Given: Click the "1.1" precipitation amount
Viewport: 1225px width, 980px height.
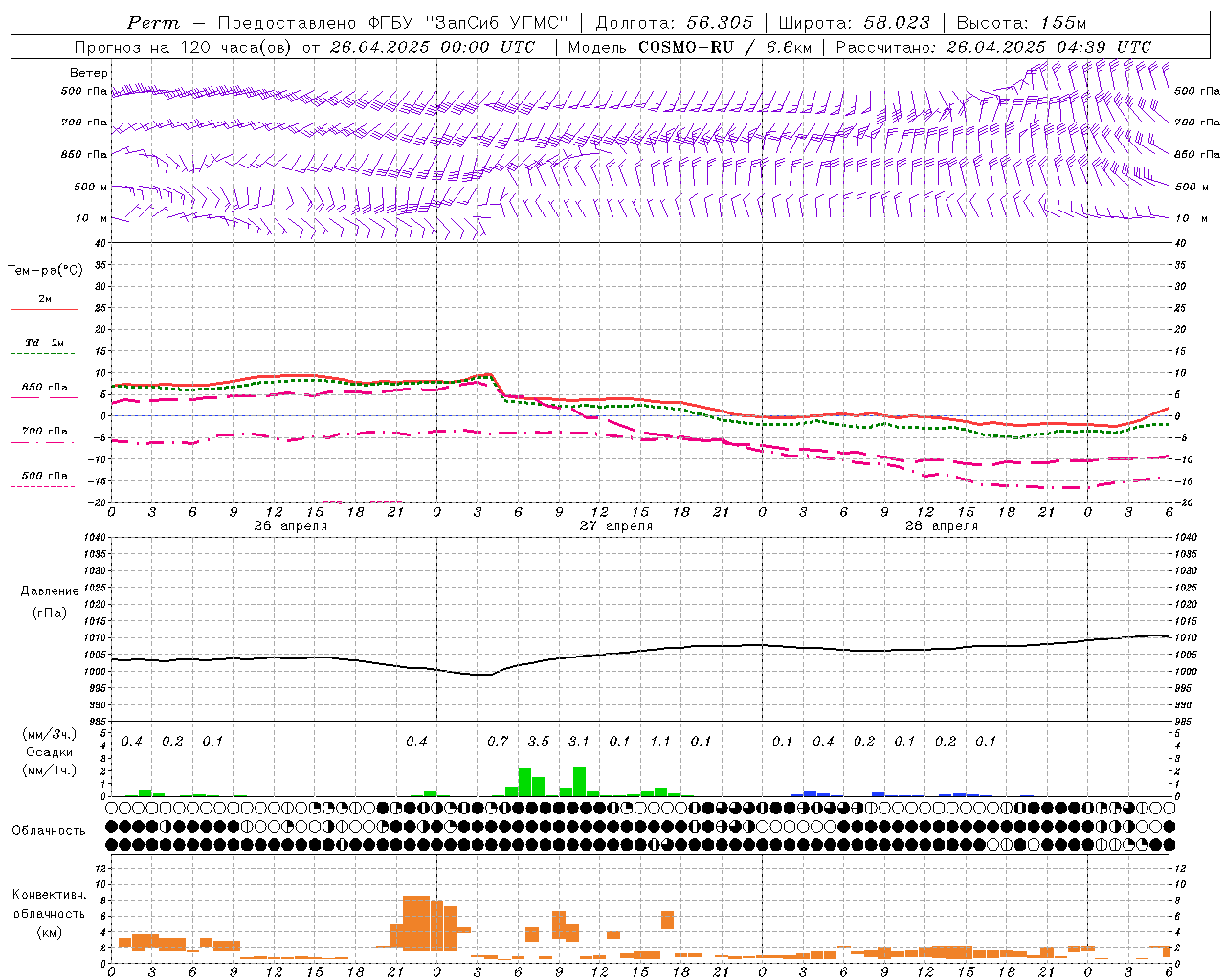Looking at the screenshot, I should tap(660, 741).
